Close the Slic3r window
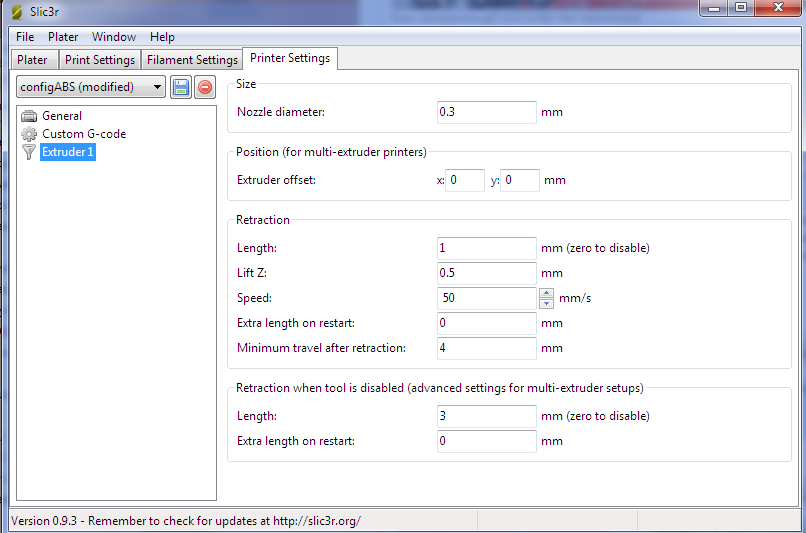Viewport: 806px width, 533px height. coord(778,8)
